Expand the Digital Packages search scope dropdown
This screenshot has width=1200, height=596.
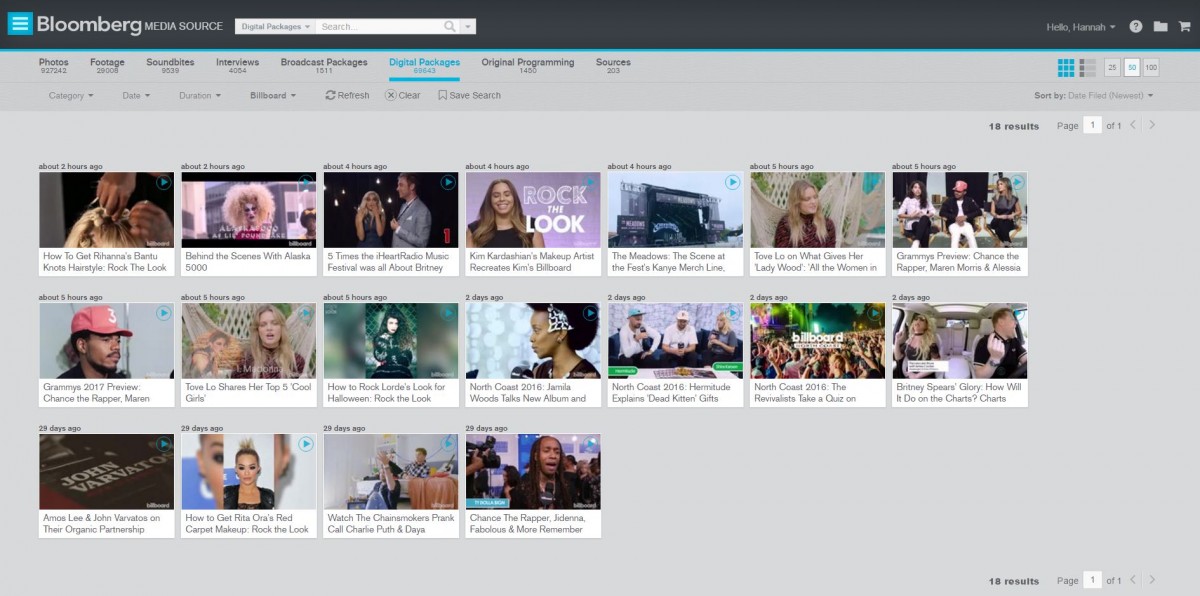[276, 27]
